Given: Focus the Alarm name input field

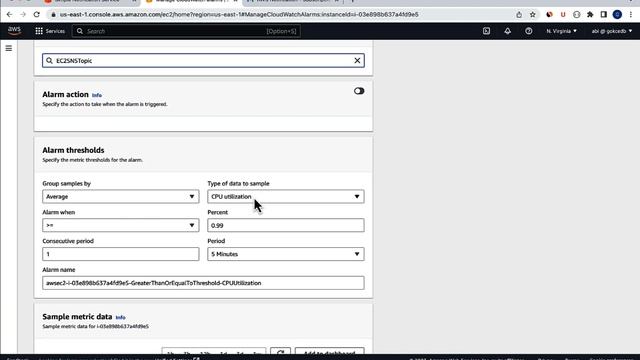Looking at the screenshot, I should [203, 283].
